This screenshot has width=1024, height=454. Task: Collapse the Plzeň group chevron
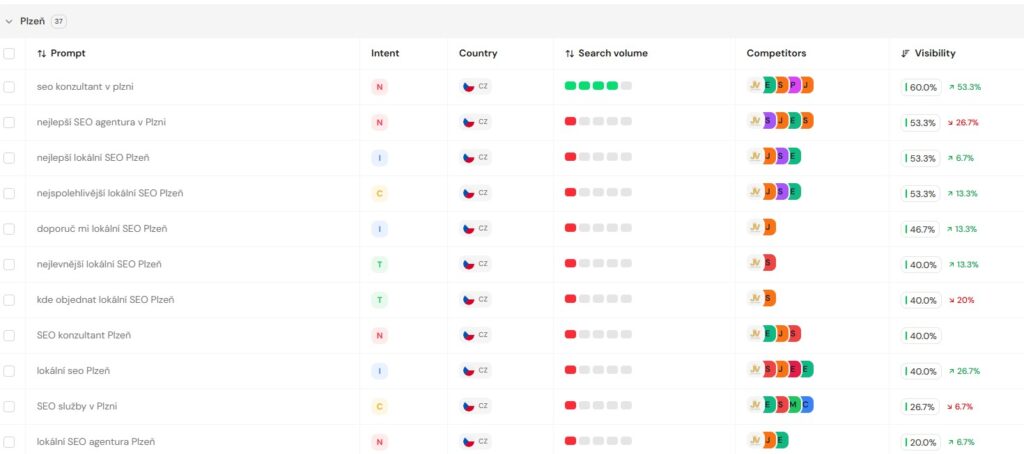[x=8, y=22]
